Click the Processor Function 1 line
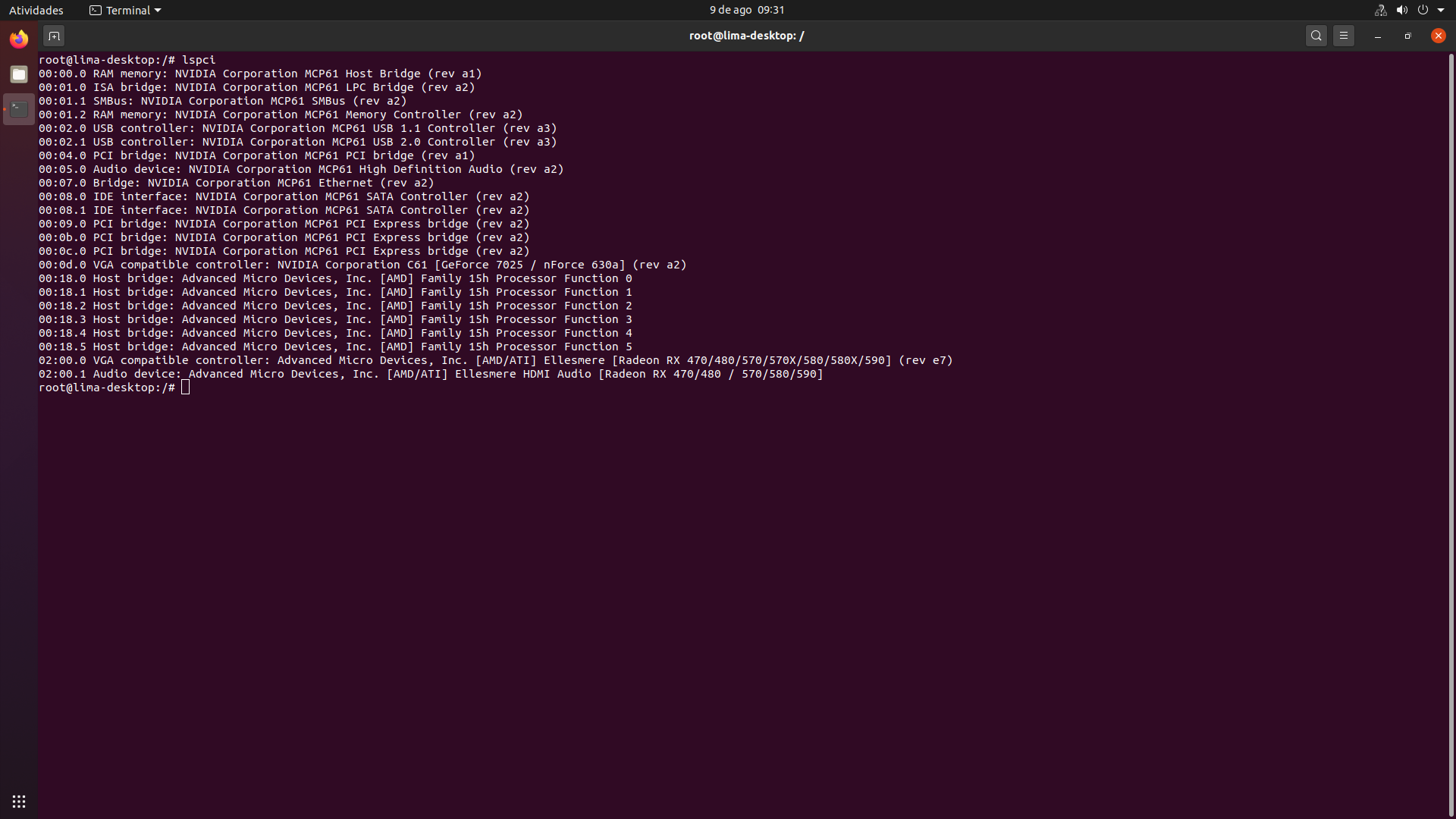The width and height of the screenshot is (1456, 819). coord(335,292)
